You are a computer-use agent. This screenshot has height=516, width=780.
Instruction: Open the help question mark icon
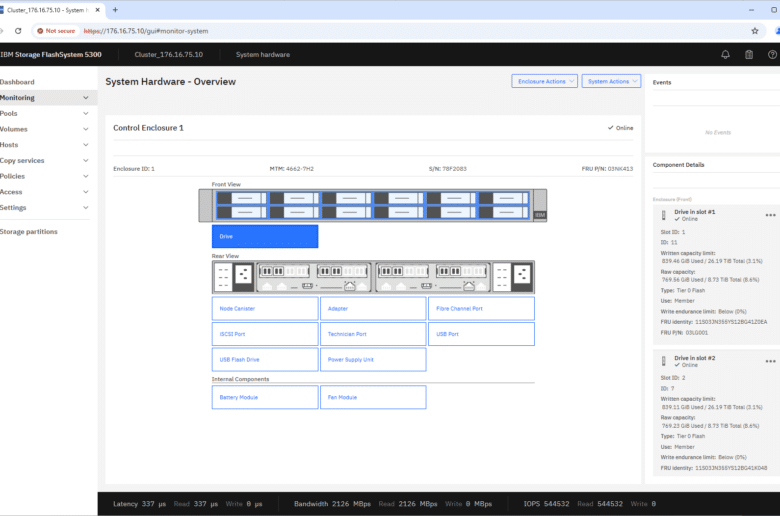(x=773, y=55)
